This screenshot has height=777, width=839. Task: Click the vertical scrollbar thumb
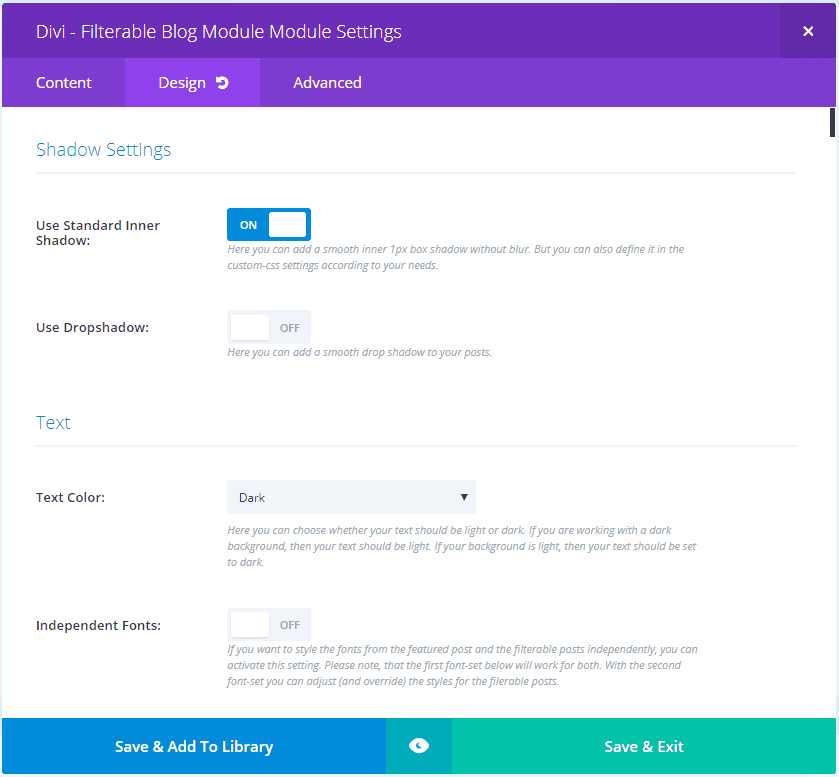click(x=832, y=121)
